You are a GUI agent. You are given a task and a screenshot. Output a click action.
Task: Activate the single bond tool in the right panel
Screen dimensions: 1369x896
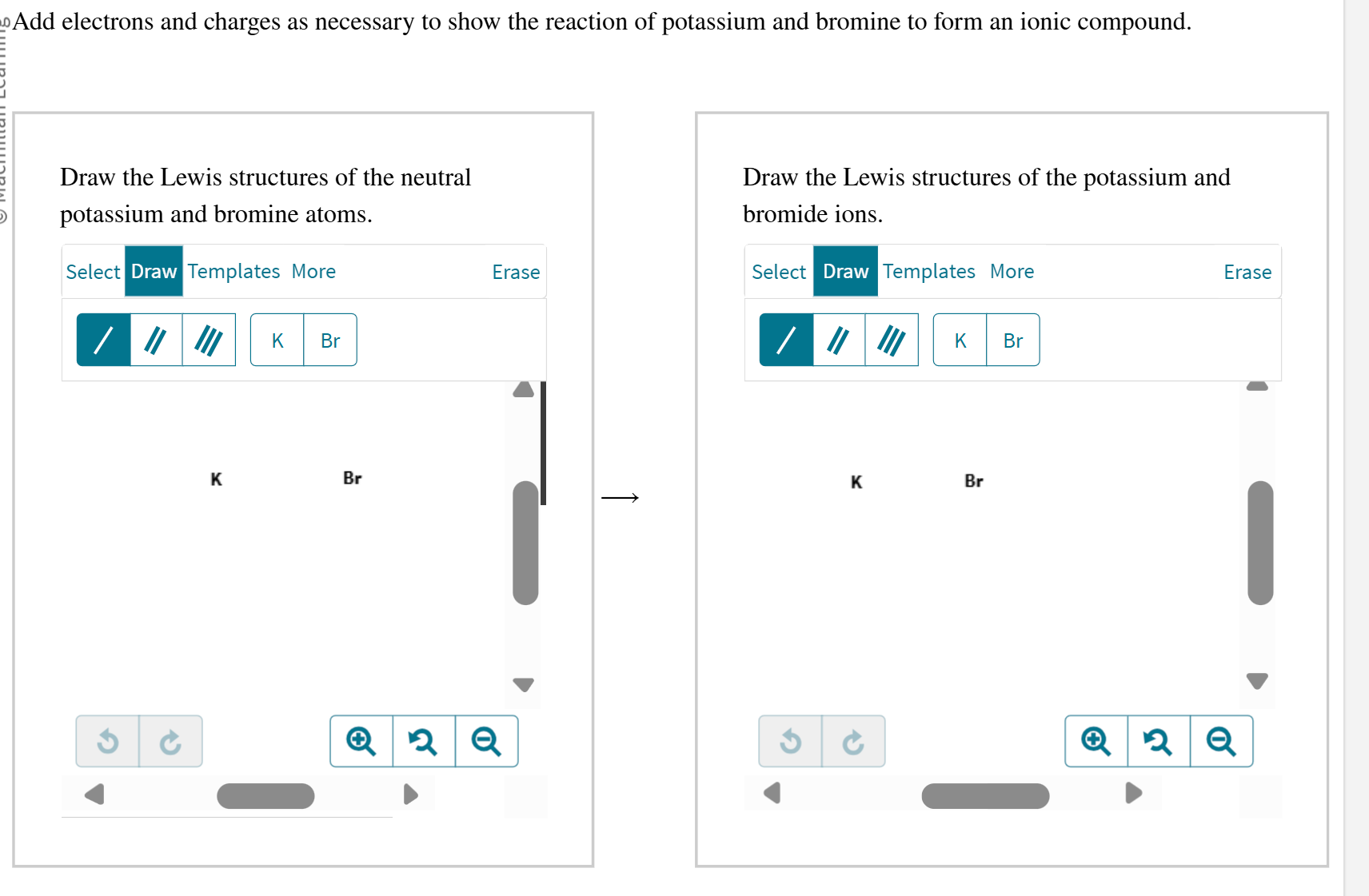(x=785, y=340)
